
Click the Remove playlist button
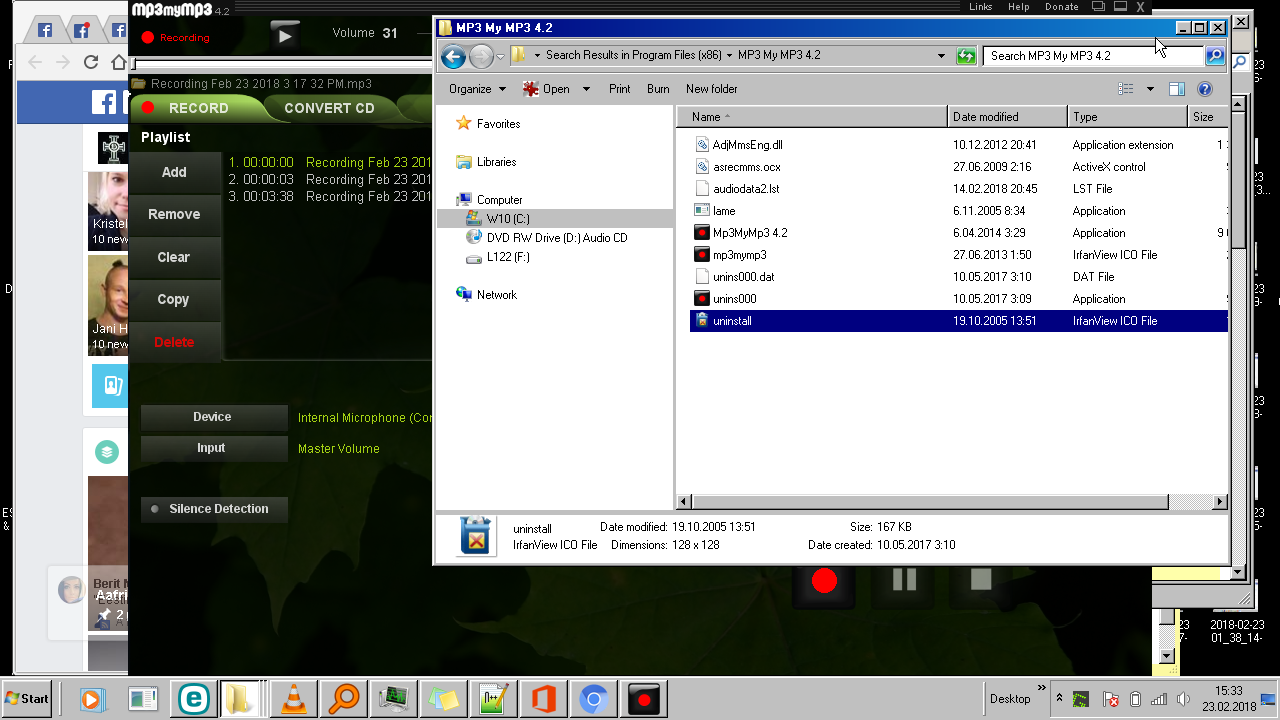point(174,214)
